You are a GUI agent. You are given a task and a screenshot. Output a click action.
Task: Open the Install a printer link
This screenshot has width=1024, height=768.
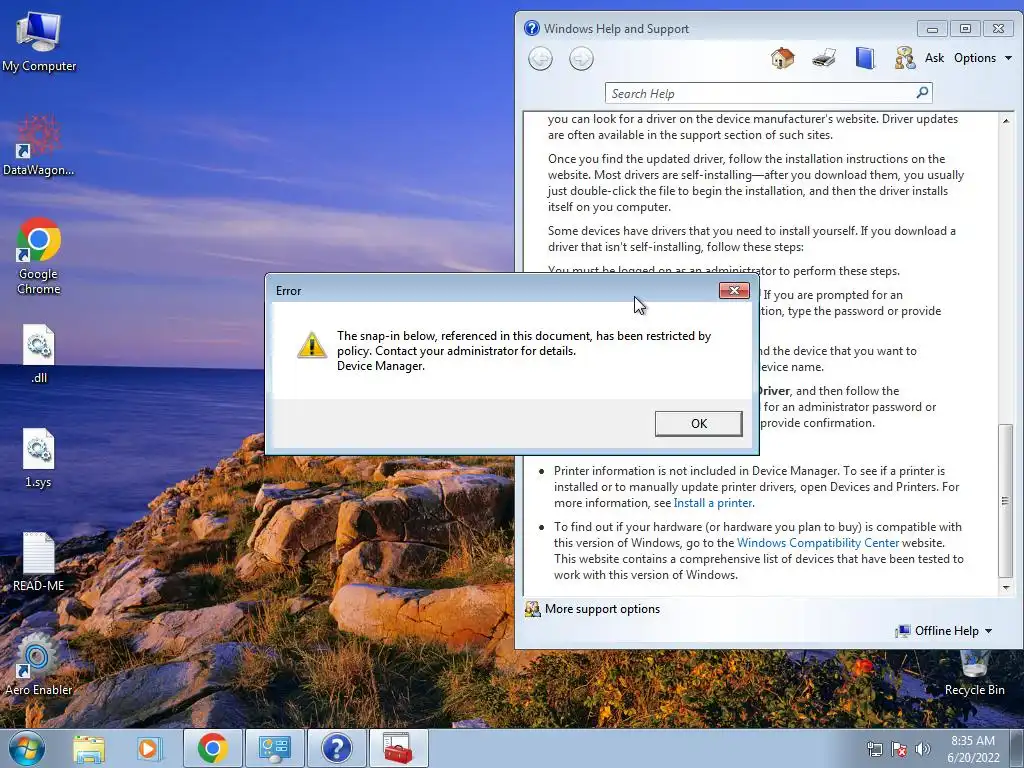tap(713, 503)
